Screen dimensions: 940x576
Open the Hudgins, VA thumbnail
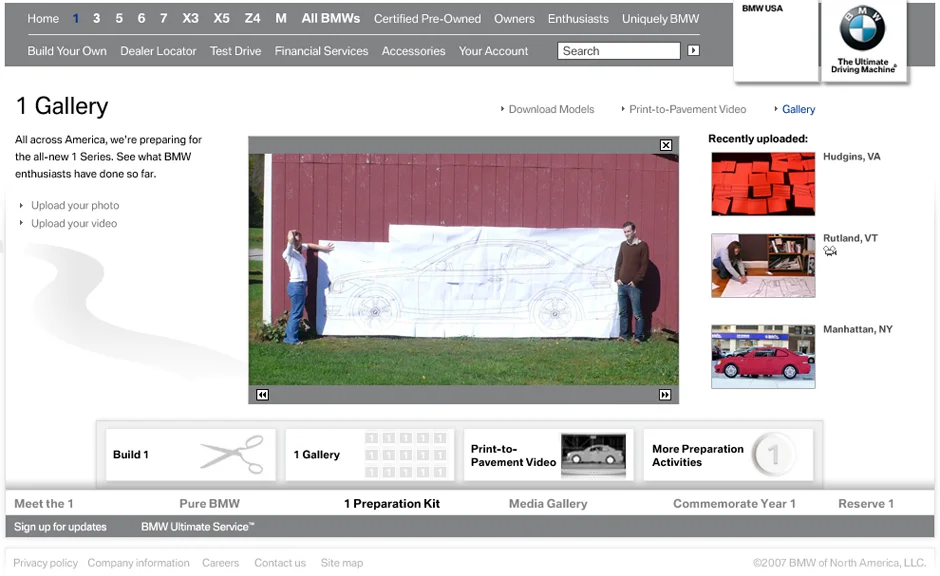tap(763, 183)
